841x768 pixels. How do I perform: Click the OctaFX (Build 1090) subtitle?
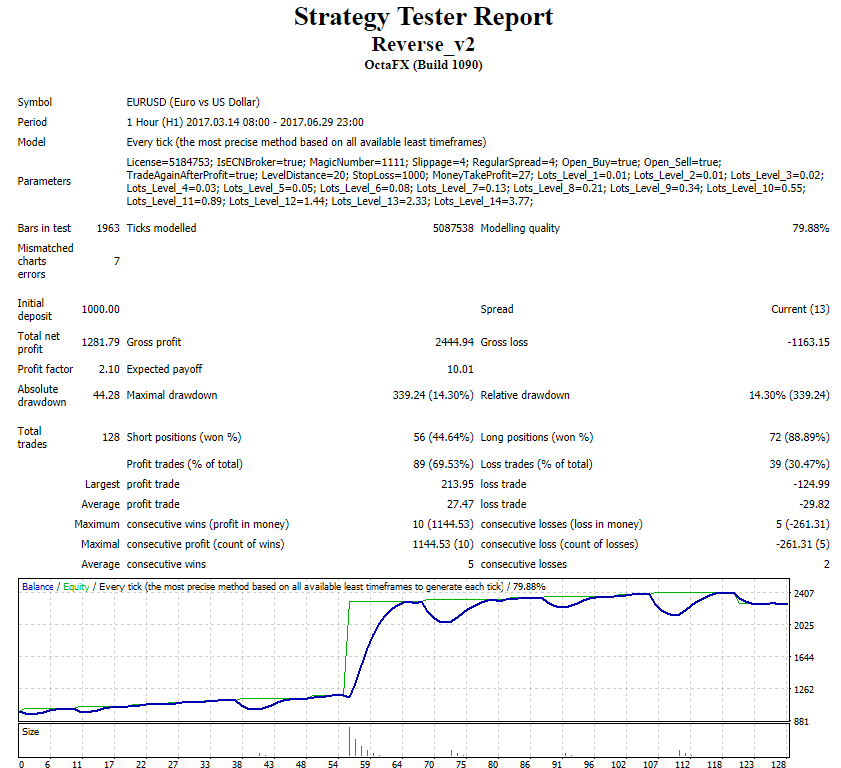(x=423, y=65)
